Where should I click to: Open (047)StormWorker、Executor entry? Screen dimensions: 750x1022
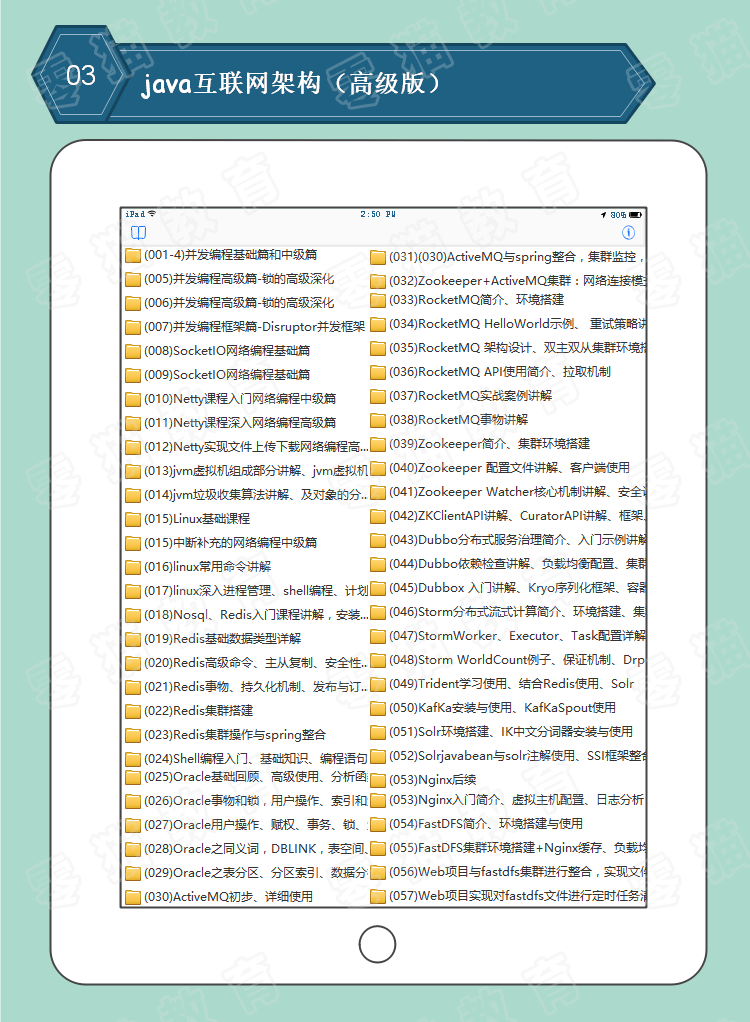[x=517, y=636]
